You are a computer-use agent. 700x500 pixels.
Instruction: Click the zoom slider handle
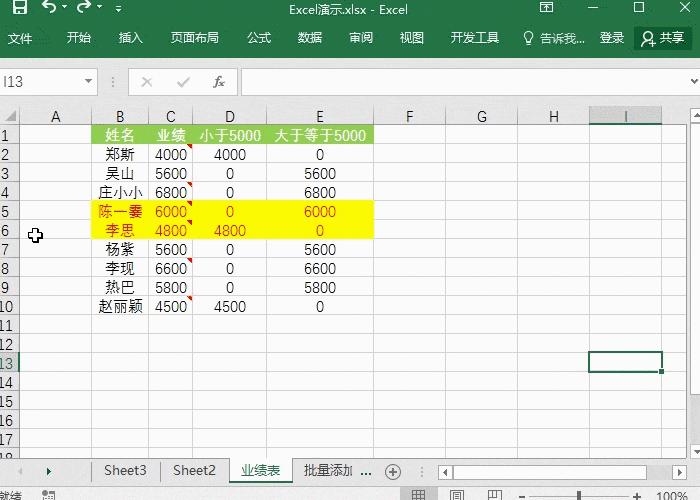coord(579,495)
